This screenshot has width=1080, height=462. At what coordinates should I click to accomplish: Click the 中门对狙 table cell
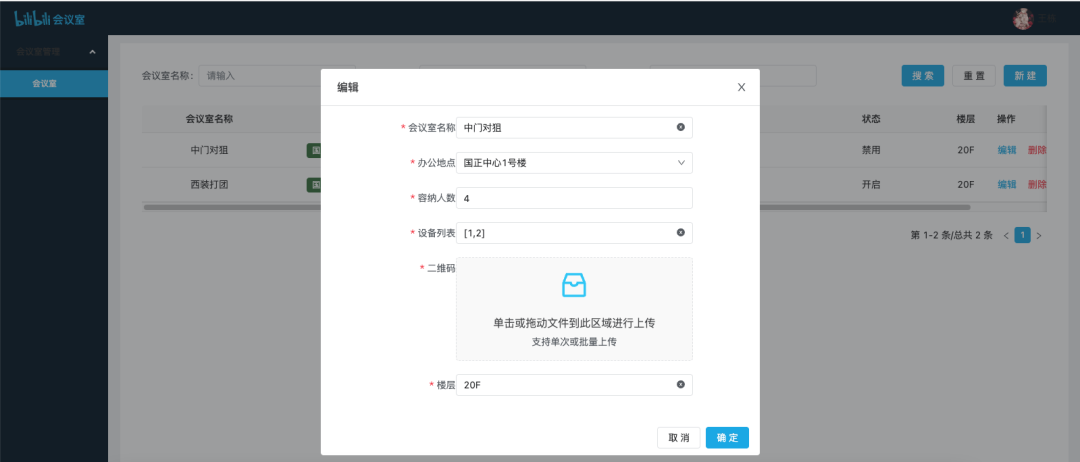click(x=209, y=149)
